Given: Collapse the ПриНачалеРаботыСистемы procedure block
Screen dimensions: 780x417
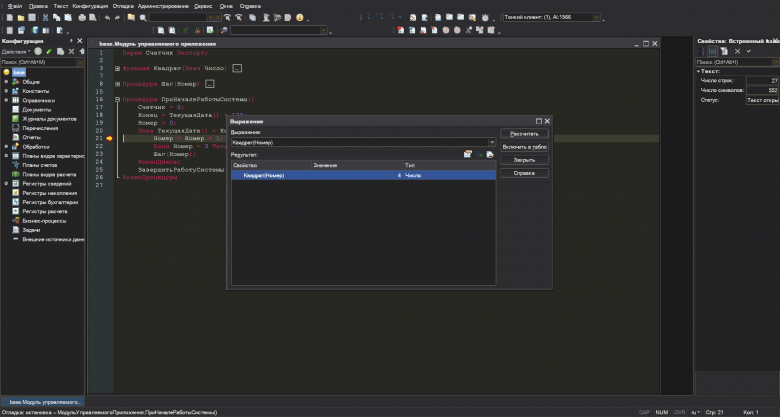Looking at the screenshot, I should [x=117, y=100].
